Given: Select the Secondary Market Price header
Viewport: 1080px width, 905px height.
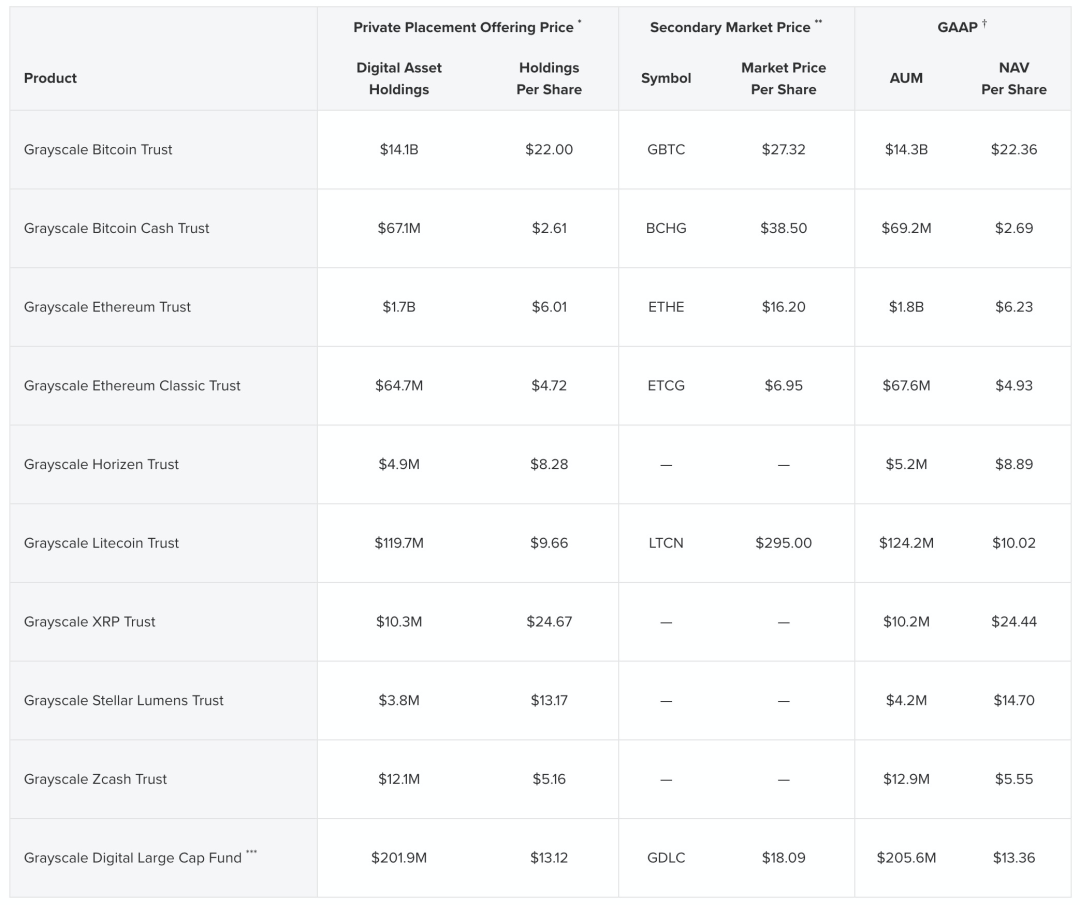Looking at the screenshot, I should tap(731, 28).
